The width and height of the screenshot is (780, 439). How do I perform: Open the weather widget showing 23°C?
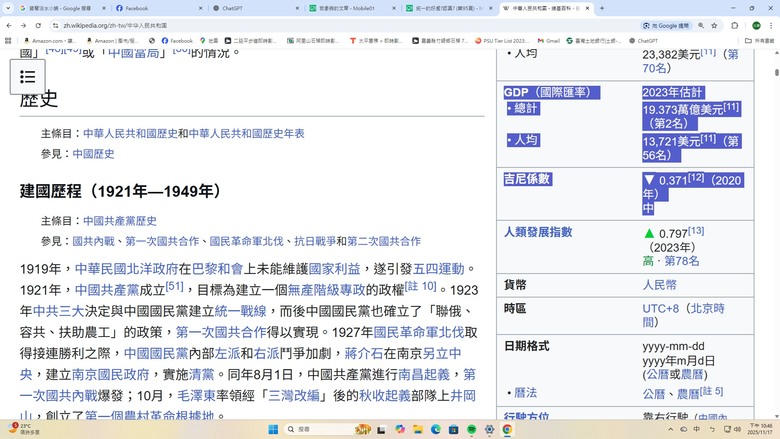click(x=23, y=429)
